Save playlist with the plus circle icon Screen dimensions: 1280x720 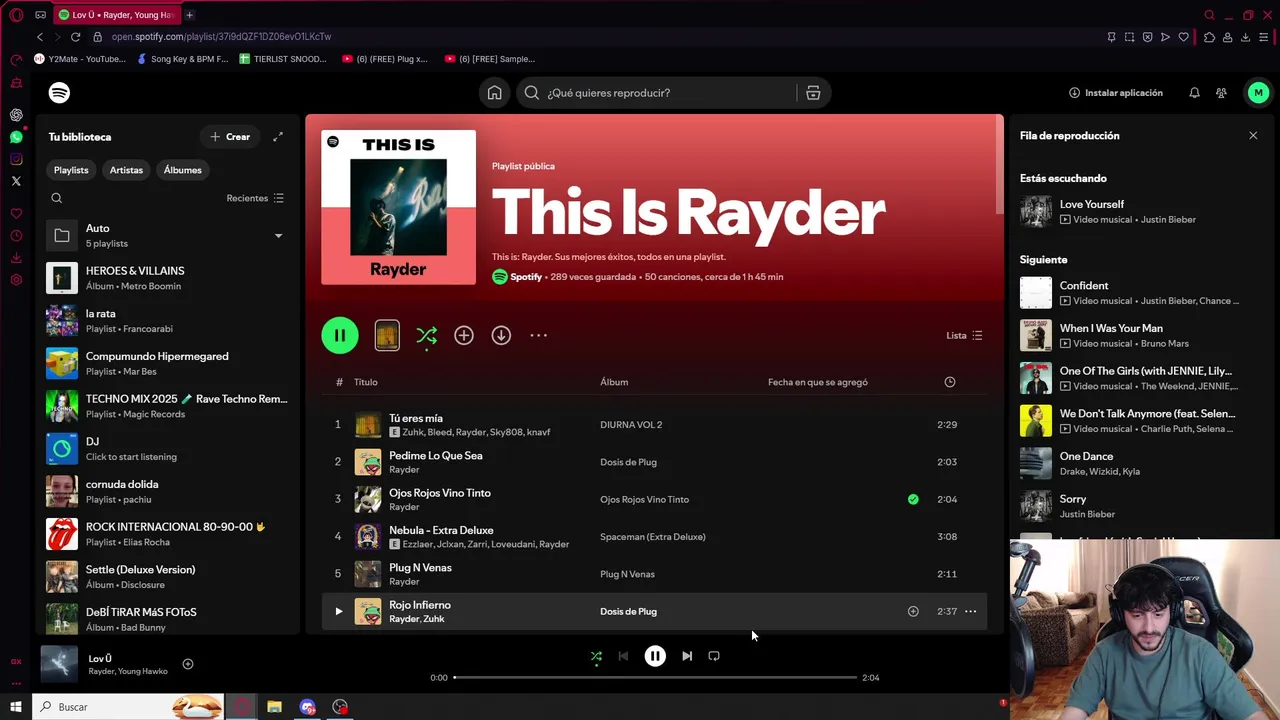coord(464,335)
